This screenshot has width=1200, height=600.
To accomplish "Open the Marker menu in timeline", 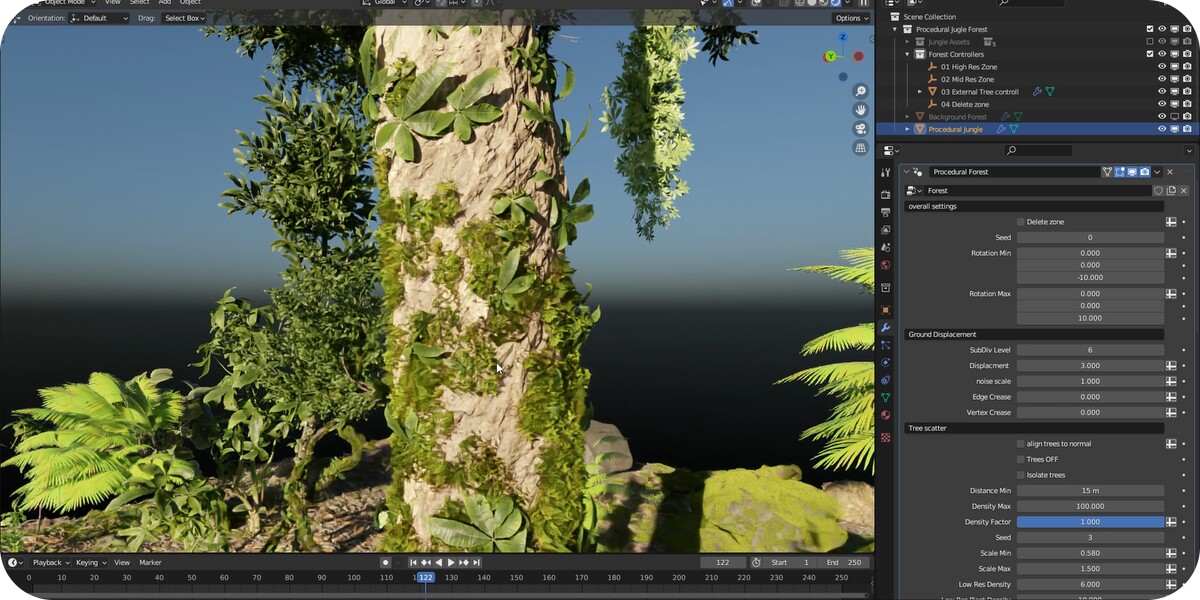I will point(150,563).
